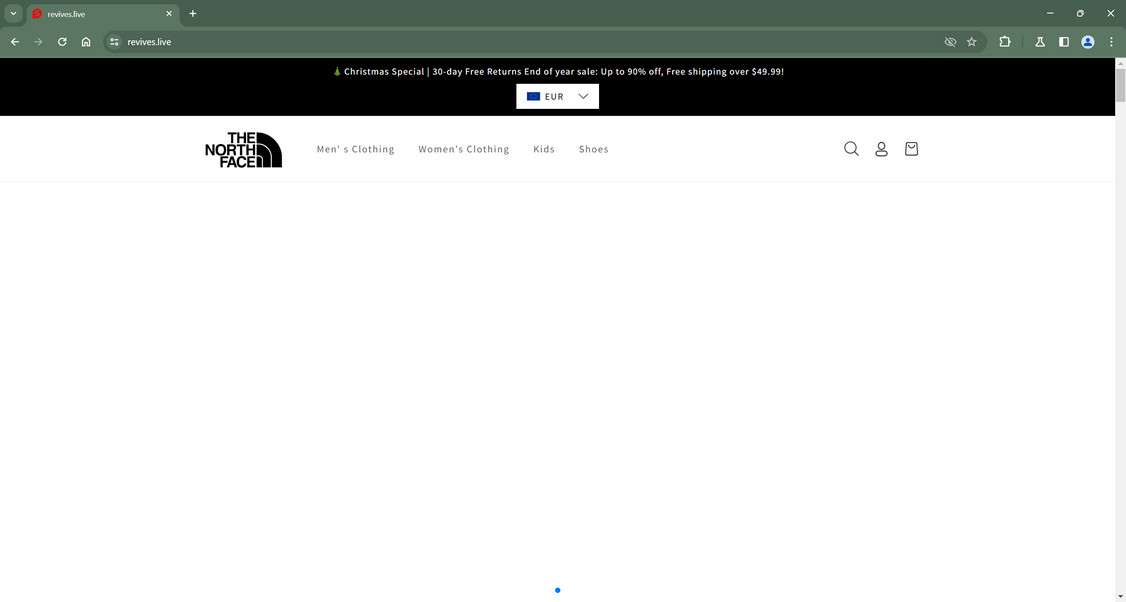Image resolution: width=1126 pixels, height=602 pixels.
Task: Open the Shoes menu item
Action: point(593,149)
